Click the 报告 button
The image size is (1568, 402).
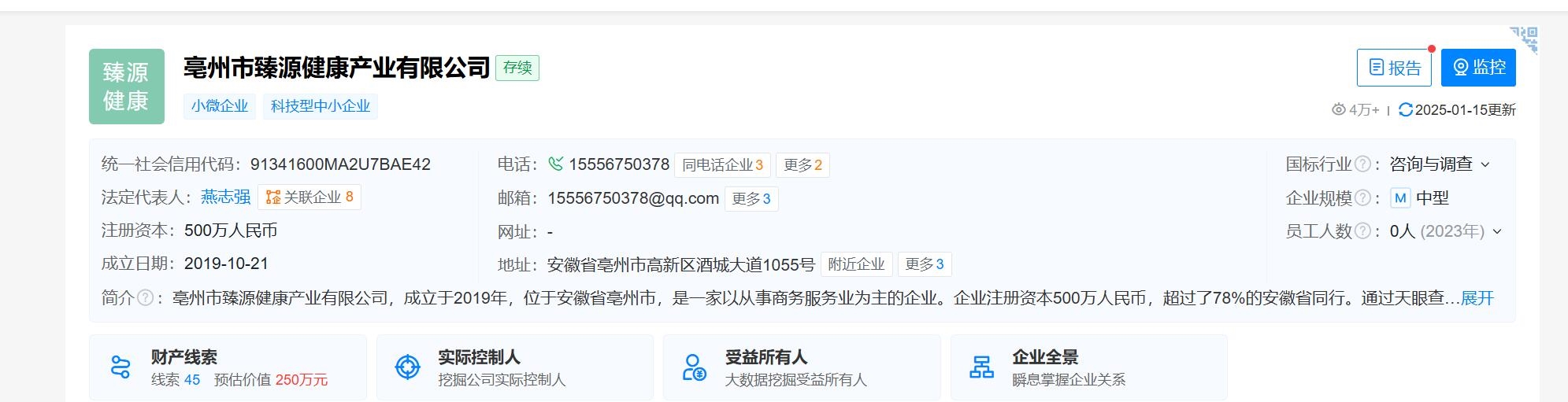click(1394, 68)
